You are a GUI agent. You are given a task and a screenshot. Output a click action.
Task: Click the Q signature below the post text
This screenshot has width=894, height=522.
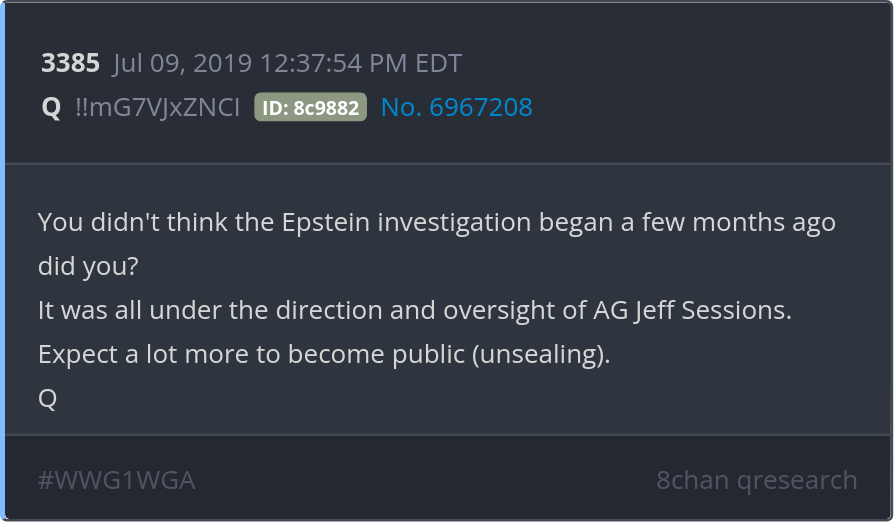point(47,398)
